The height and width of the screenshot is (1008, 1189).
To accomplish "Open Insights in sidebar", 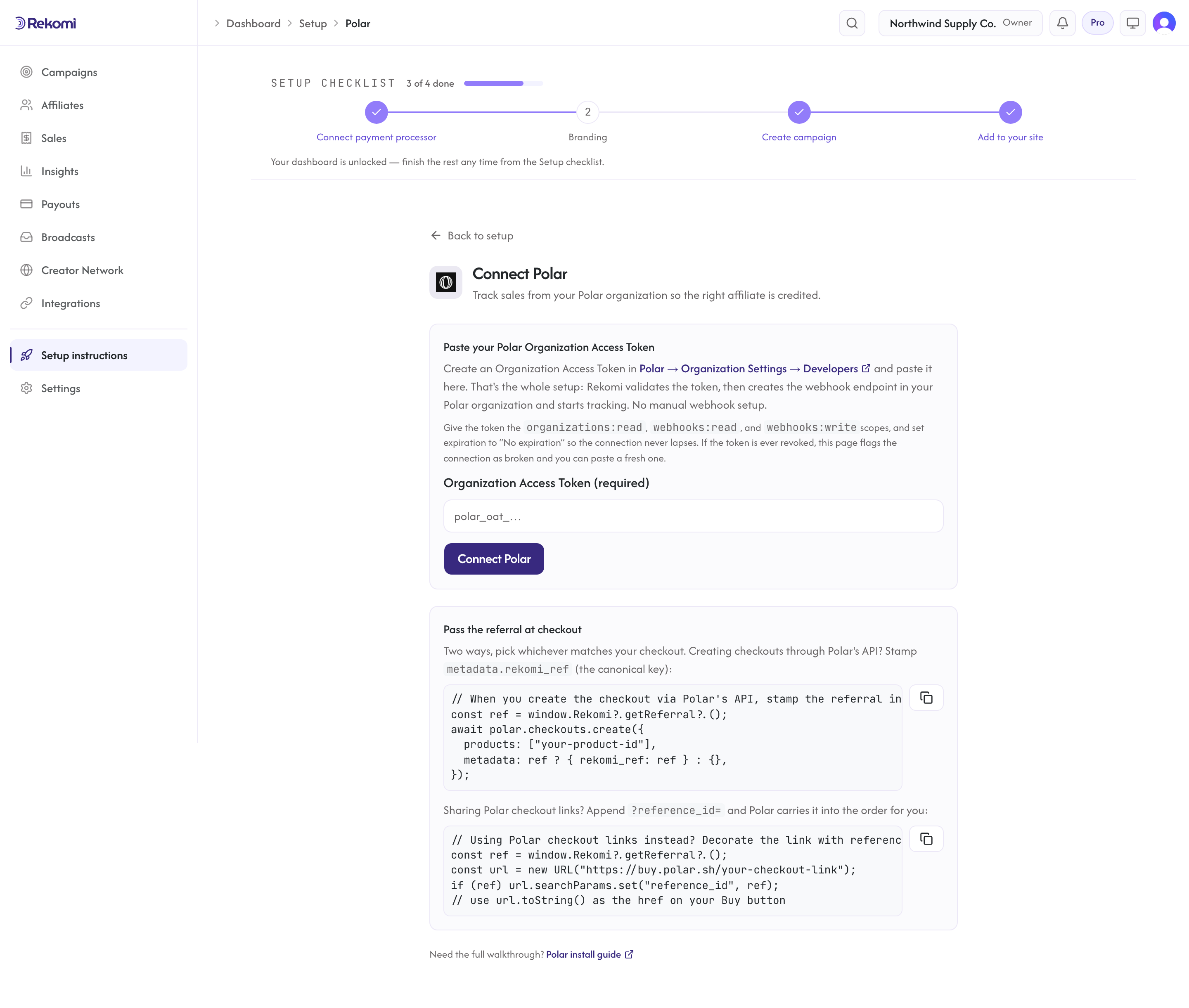I will pos(98,171).
